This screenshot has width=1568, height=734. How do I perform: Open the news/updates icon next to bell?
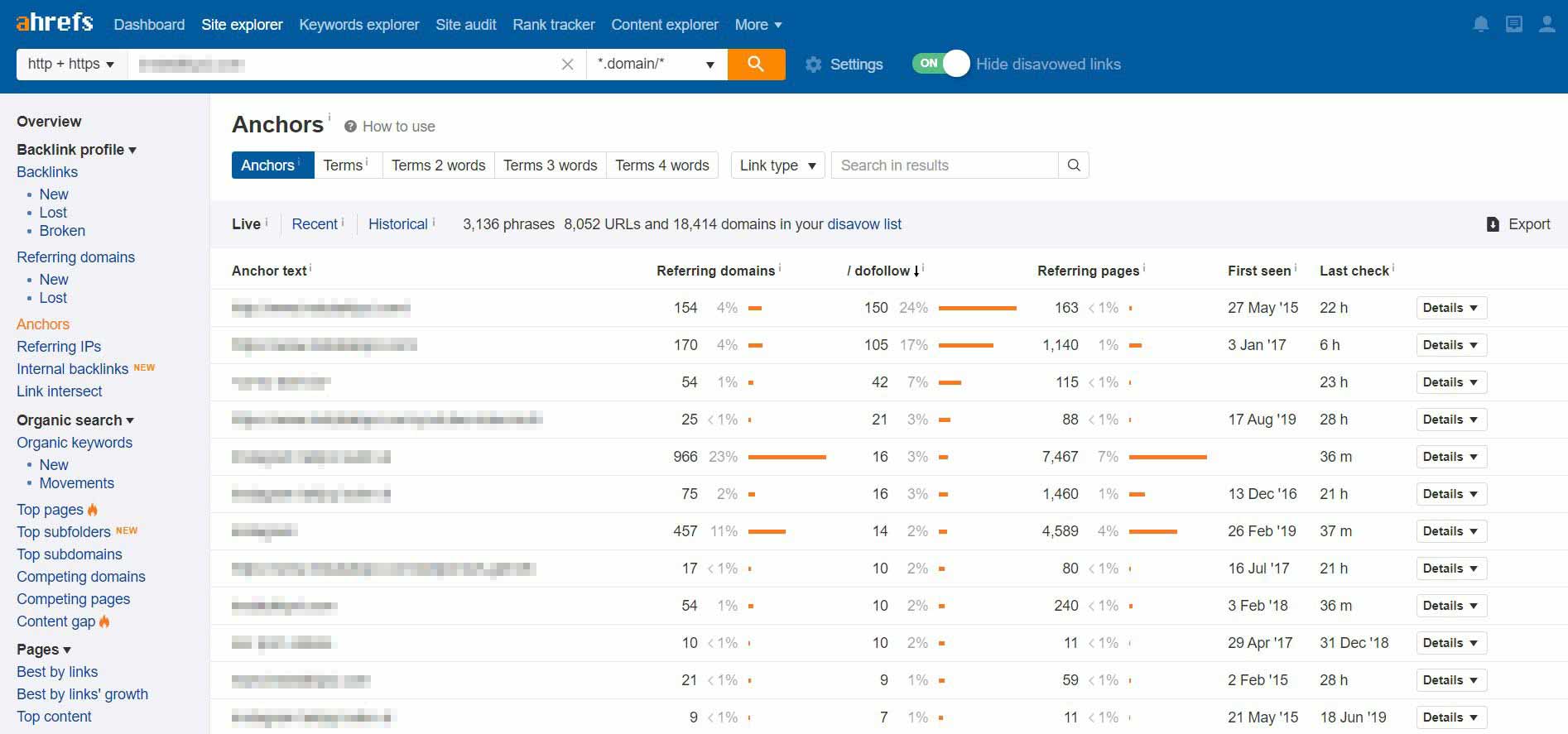coord(1514,24)
